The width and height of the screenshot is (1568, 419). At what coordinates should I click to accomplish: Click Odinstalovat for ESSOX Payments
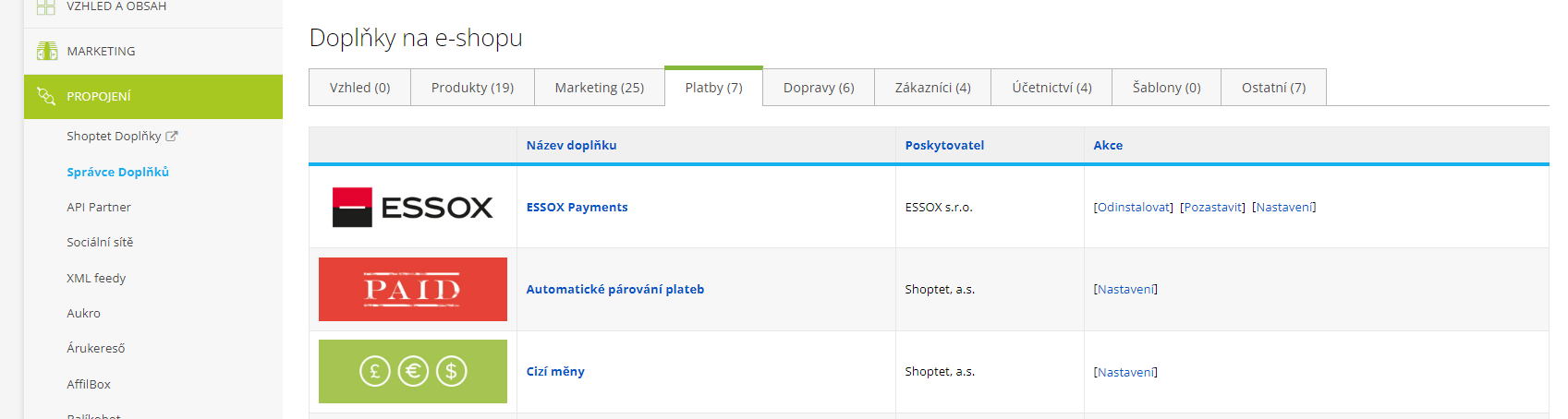pyautogui.click(x=1134, y=207)
